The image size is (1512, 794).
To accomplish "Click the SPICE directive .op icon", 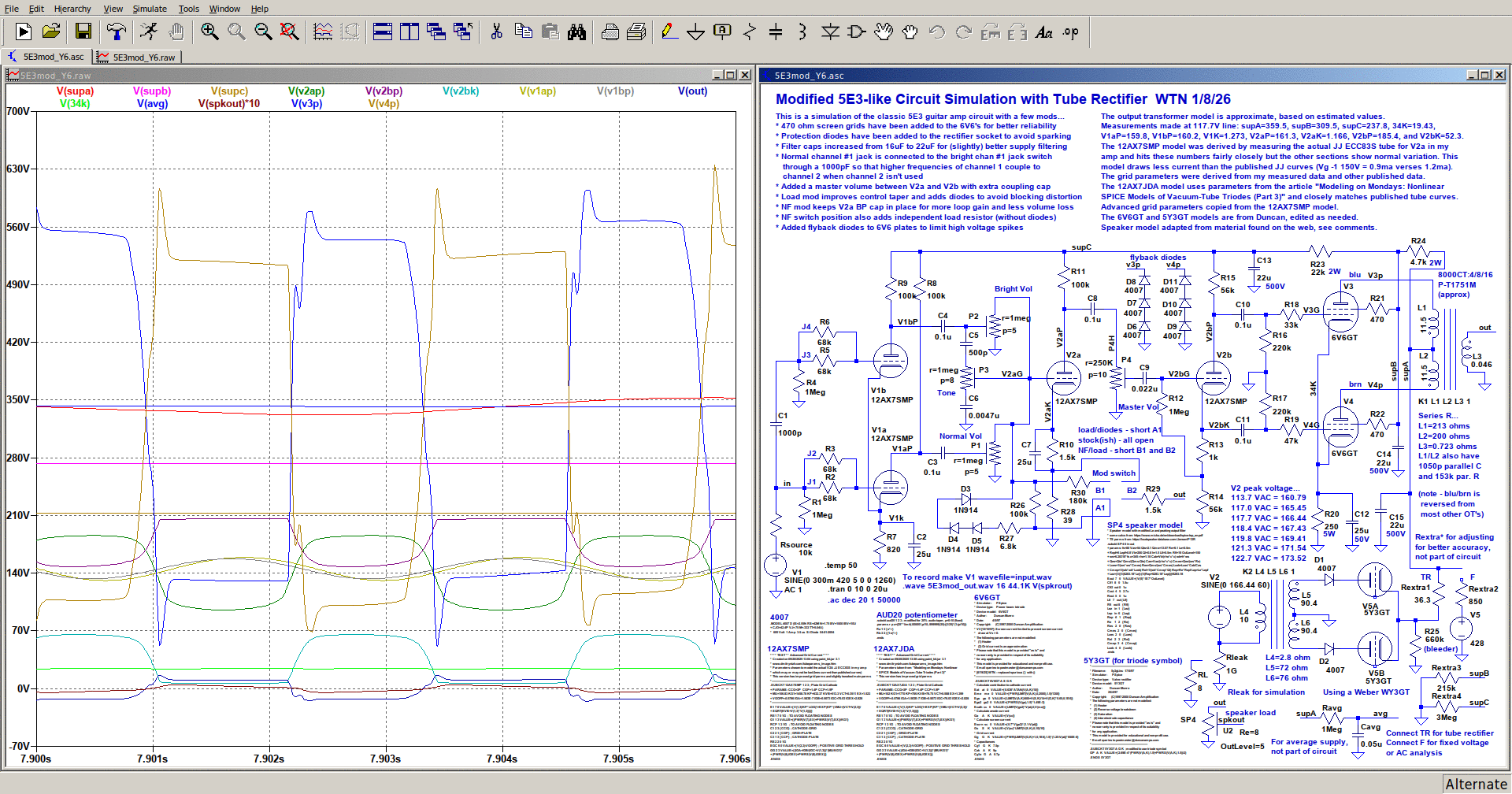I will tap(1071, 32).
